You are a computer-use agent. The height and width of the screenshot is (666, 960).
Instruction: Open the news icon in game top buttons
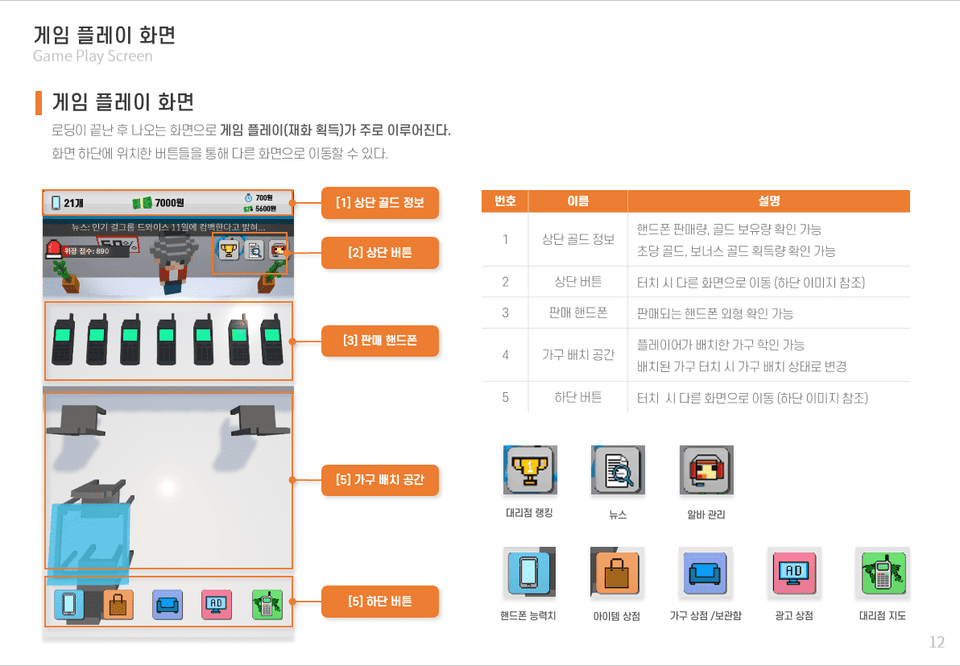pos(254,250)
